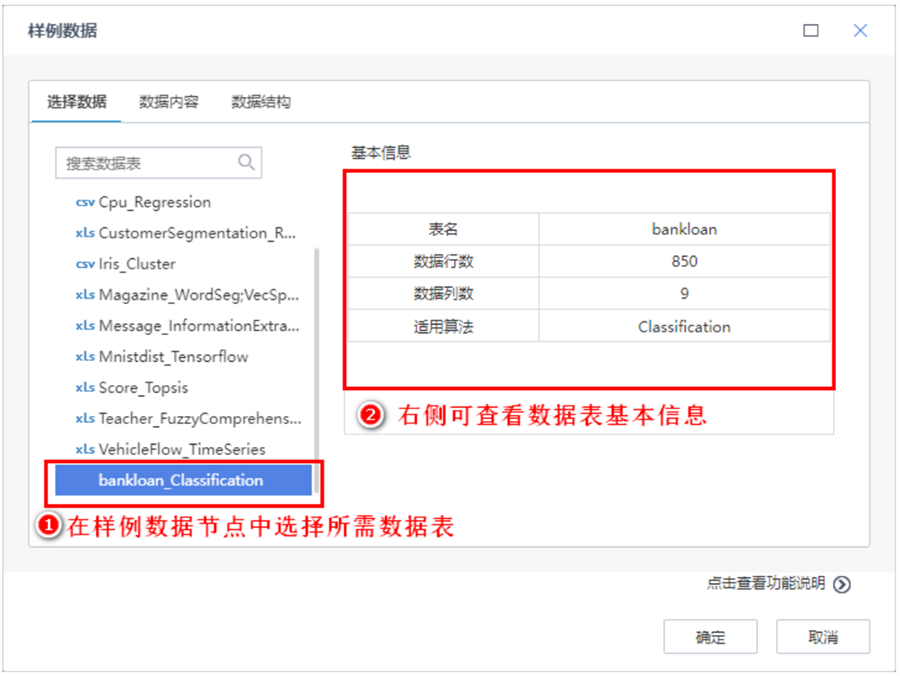This screenshot has height=676, width=900.
Task: Open the 点击查看功能说明 link
Action: [x=766, y=584]
